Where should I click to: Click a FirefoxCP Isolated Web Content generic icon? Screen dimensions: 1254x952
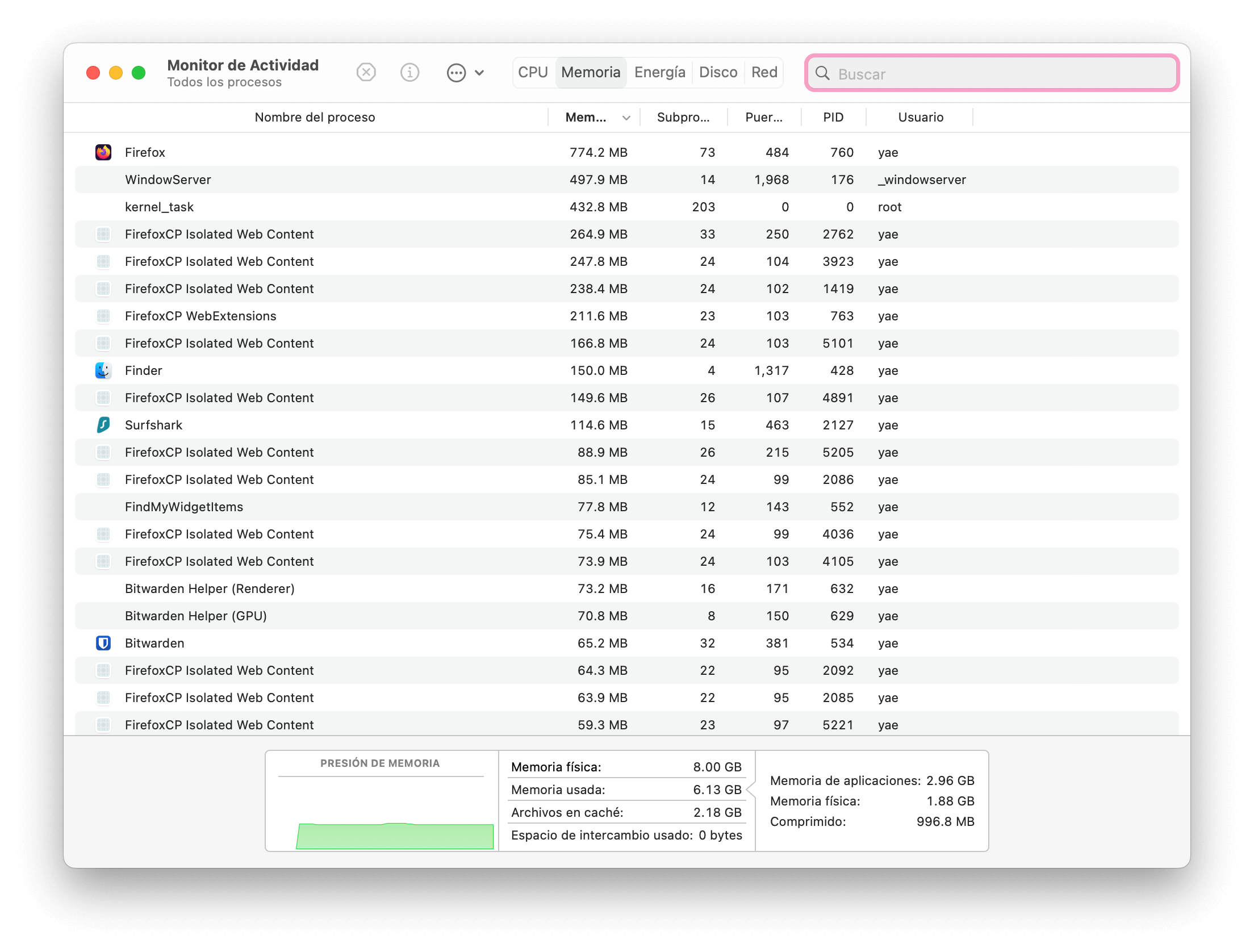[x=103, y=234]
